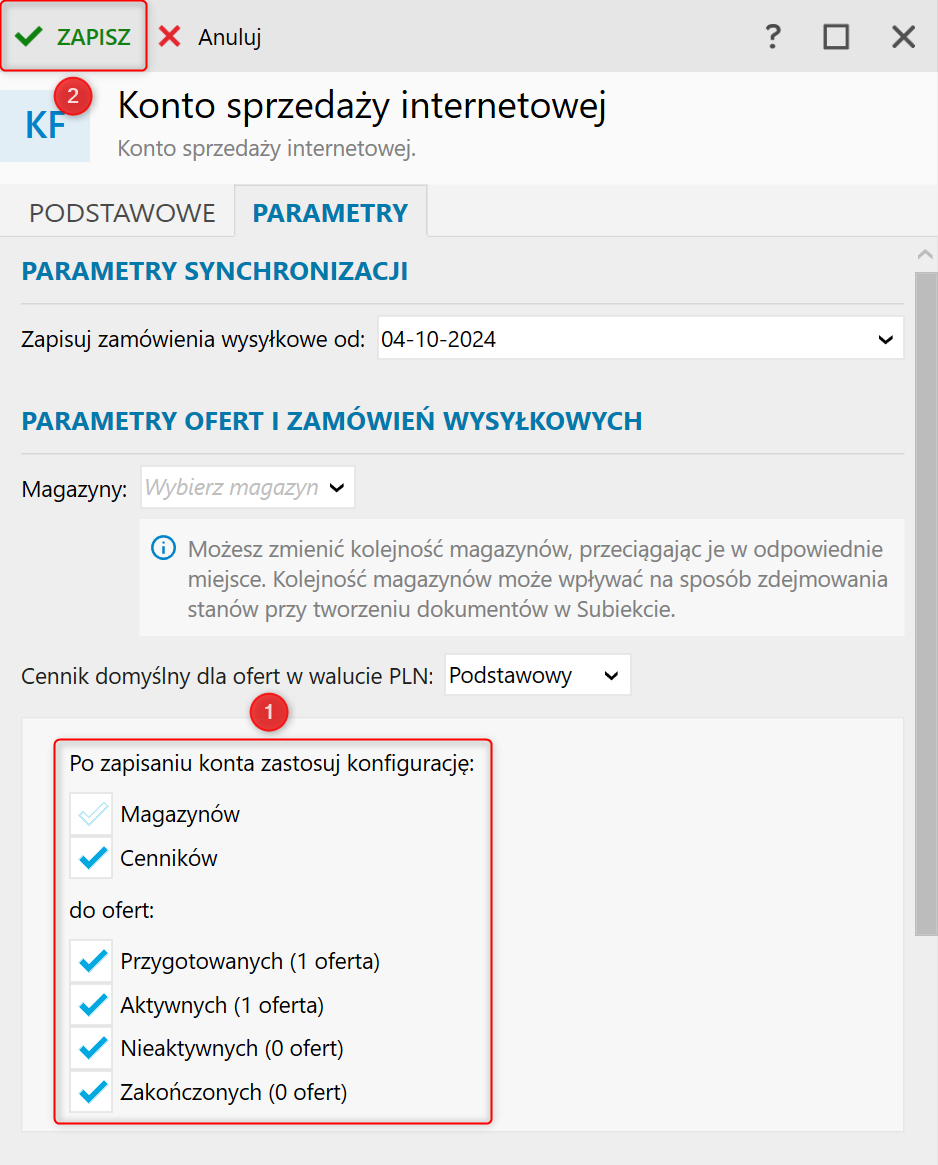Screen dimensions: 938x1165
Task: Open help with the question mark icon
Action: (x=772, y=37)
